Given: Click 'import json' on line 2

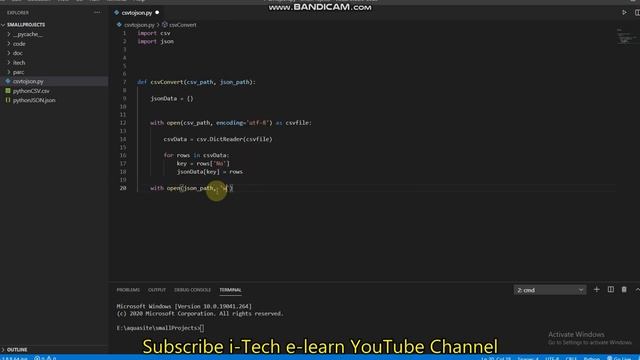Looking at the screenshot, I should click(155, 41).
